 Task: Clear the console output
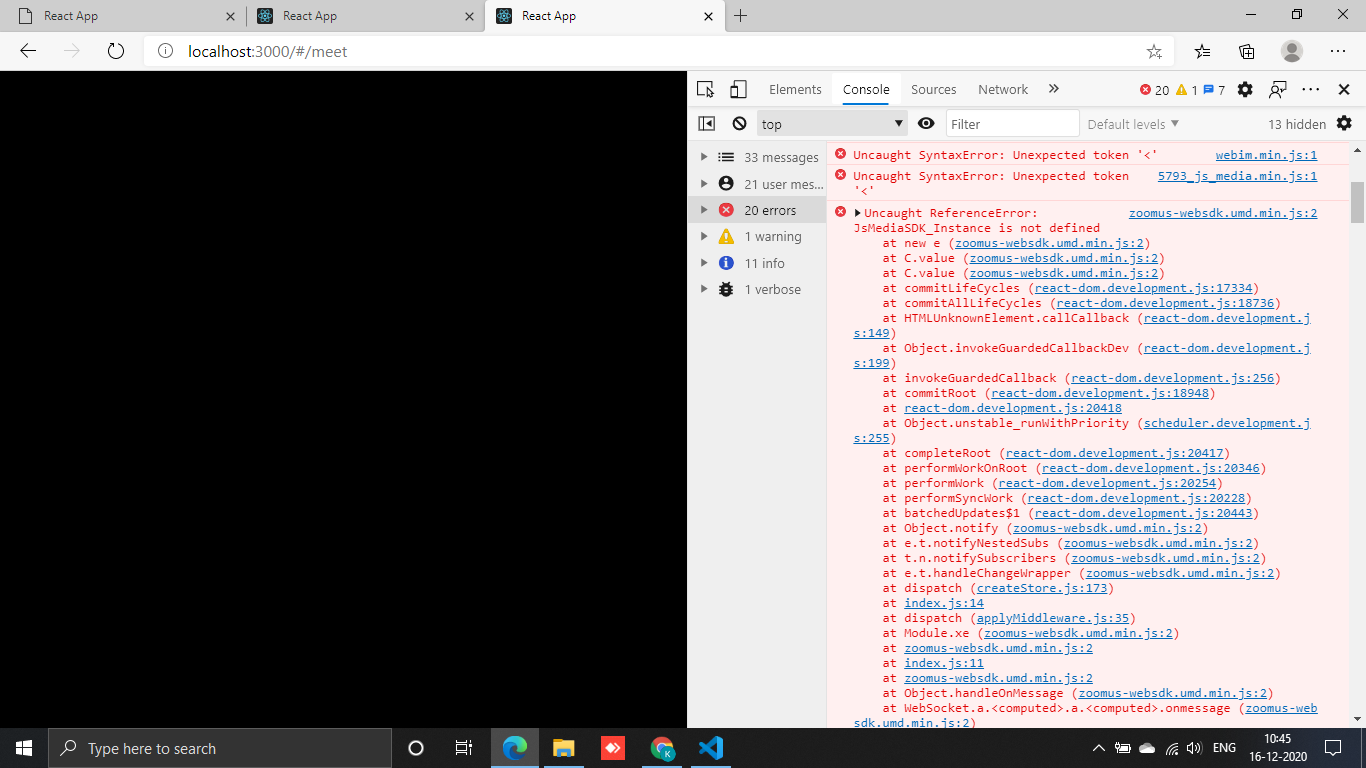coord(739,123)
